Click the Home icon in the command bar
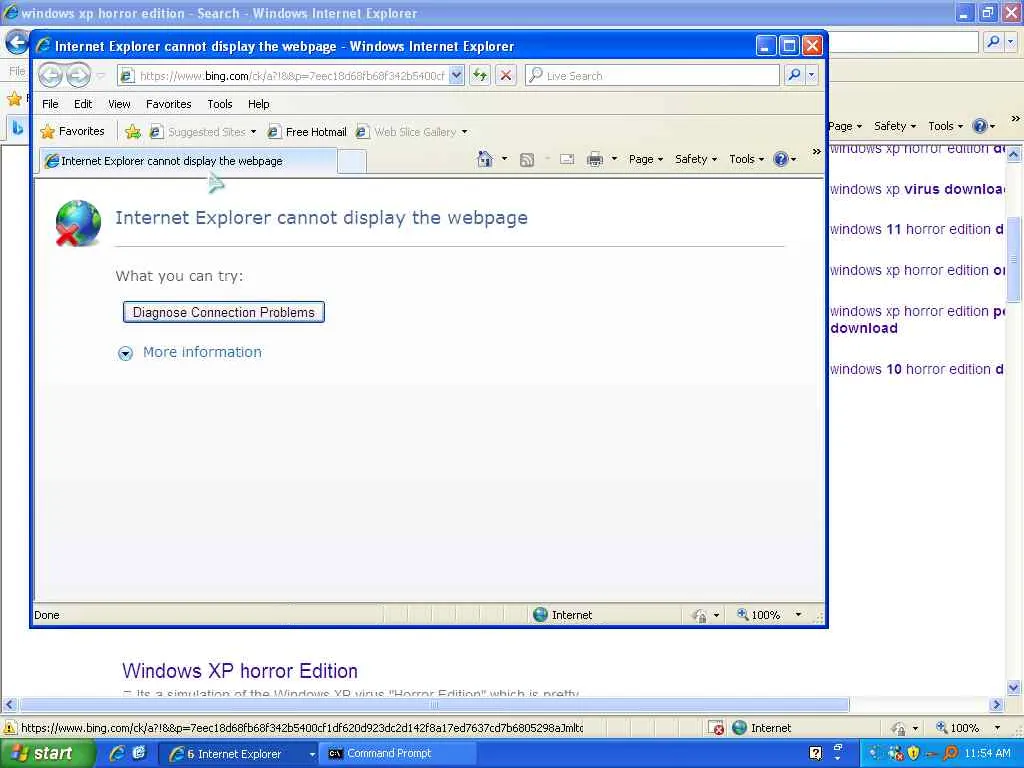This screenshot has height=768, width=1024. coord(485,159)
